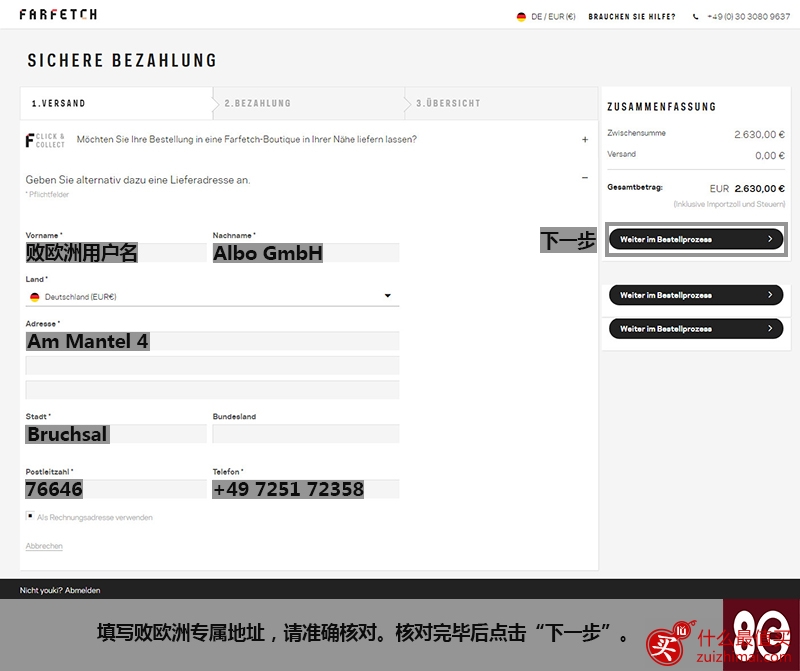The image size is (800, 671).
Task: Click the Zwischensumme 2.630,00 € amount
Action: (759, 135)
